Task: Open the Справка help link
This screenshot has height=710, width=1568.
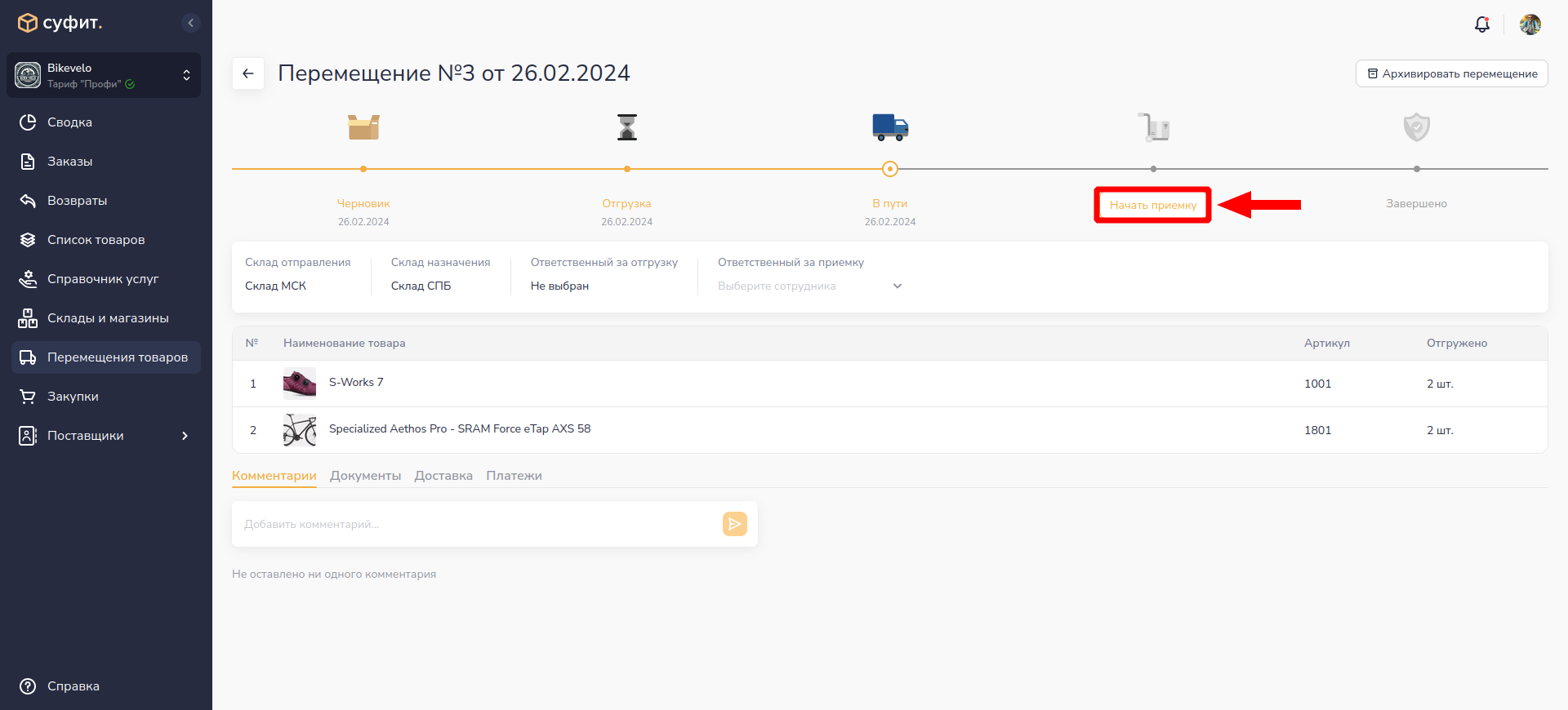Action: click(73, 686)
